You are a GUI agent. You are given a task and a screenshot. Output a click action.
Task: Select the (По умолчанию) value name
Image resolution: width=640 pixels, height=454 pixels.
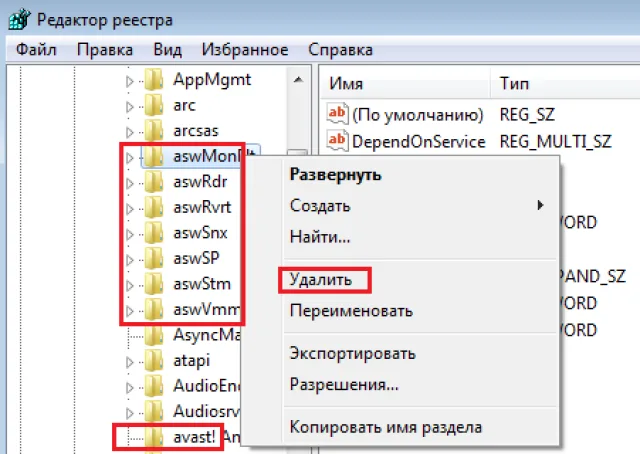[x=418, y=115]
